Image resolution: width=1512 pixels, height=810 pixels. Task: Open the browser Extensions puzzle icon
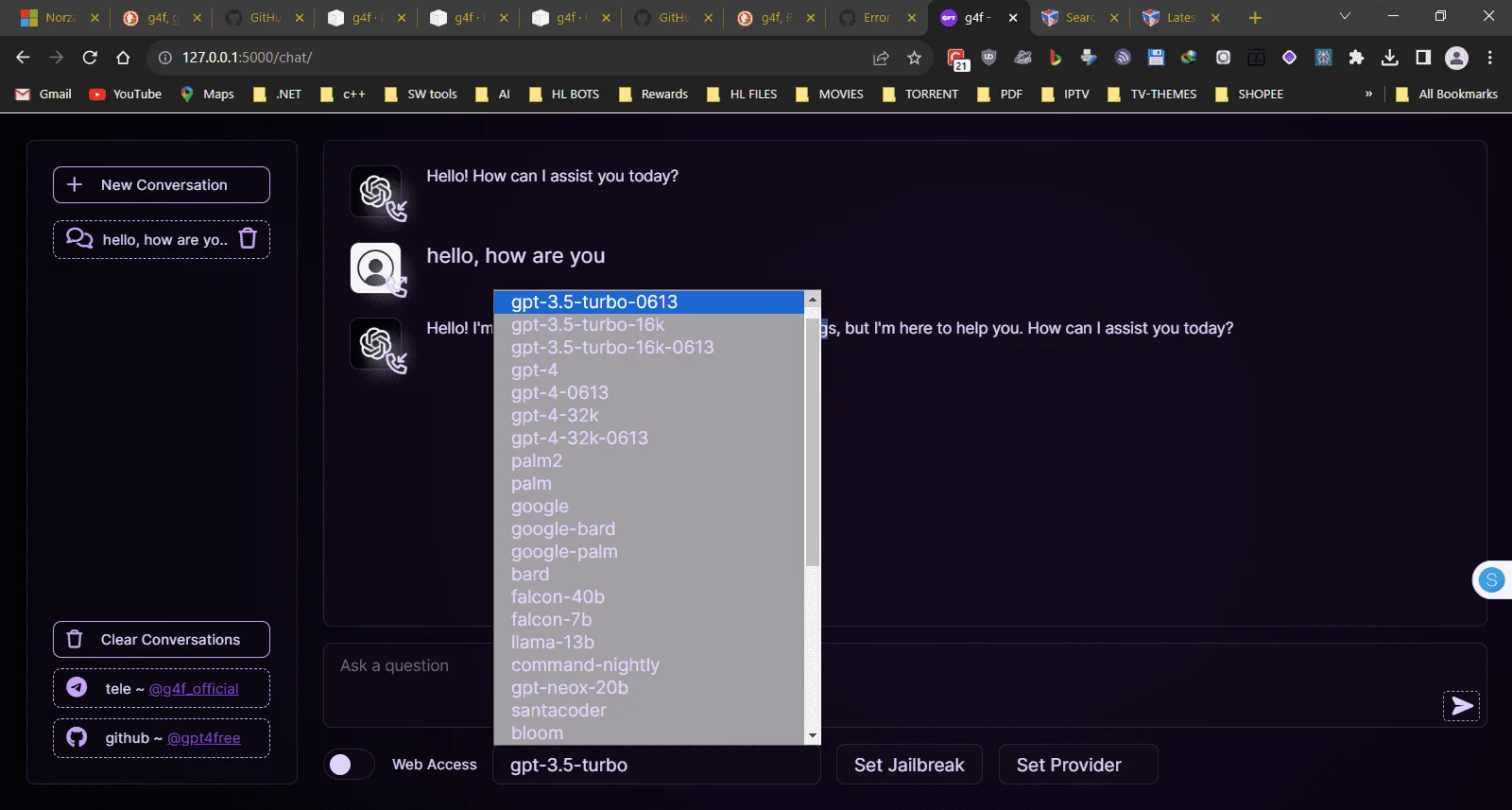[x=1356, y=58]
